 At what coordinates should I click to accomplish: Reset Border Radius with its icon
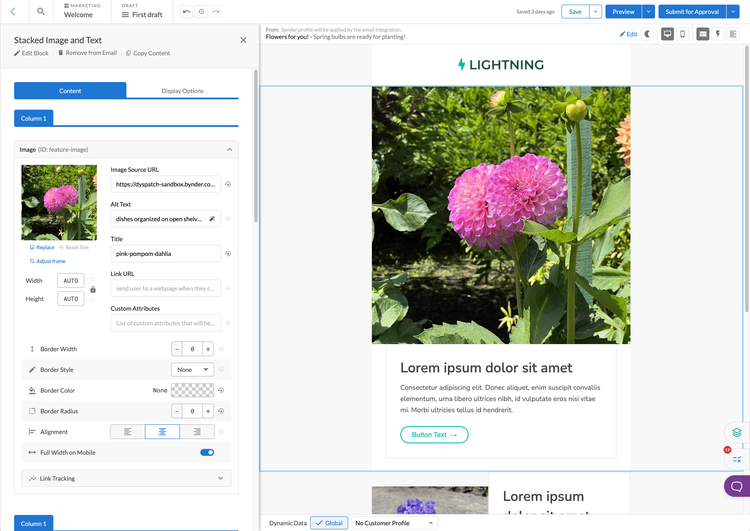tap(221, 411)
